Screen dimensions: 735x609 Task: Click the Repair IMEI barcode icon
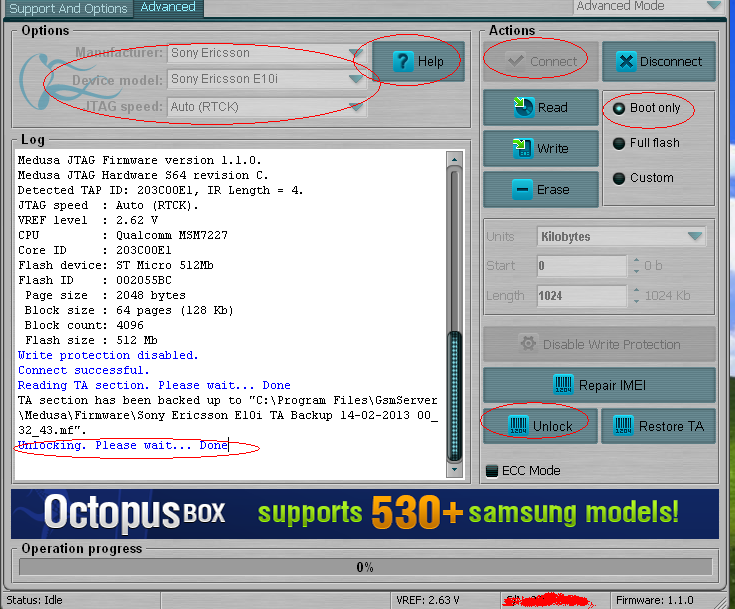(563, 385)
